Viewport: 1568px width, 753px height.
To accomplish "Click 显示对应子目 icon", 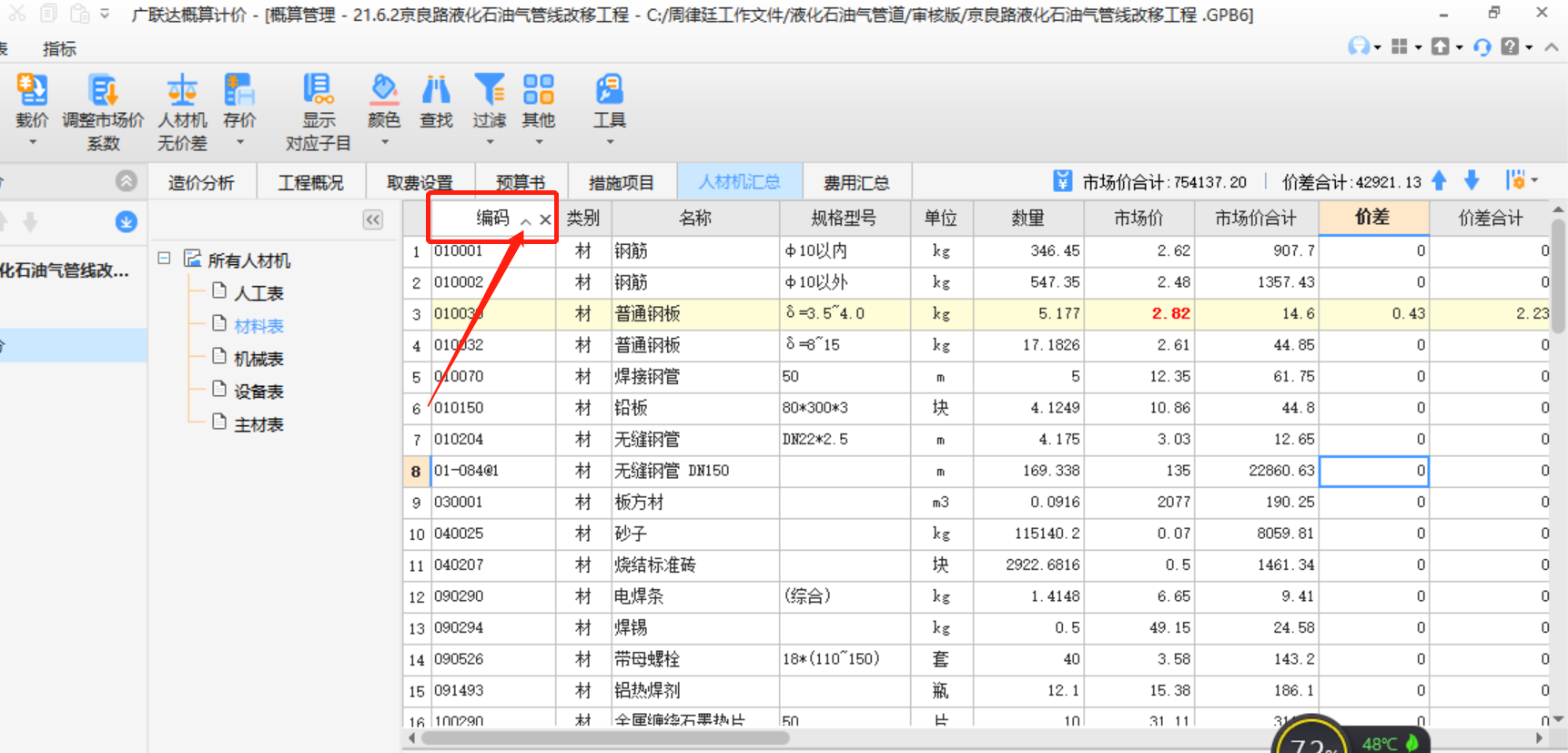I will (x=319, y=89).
